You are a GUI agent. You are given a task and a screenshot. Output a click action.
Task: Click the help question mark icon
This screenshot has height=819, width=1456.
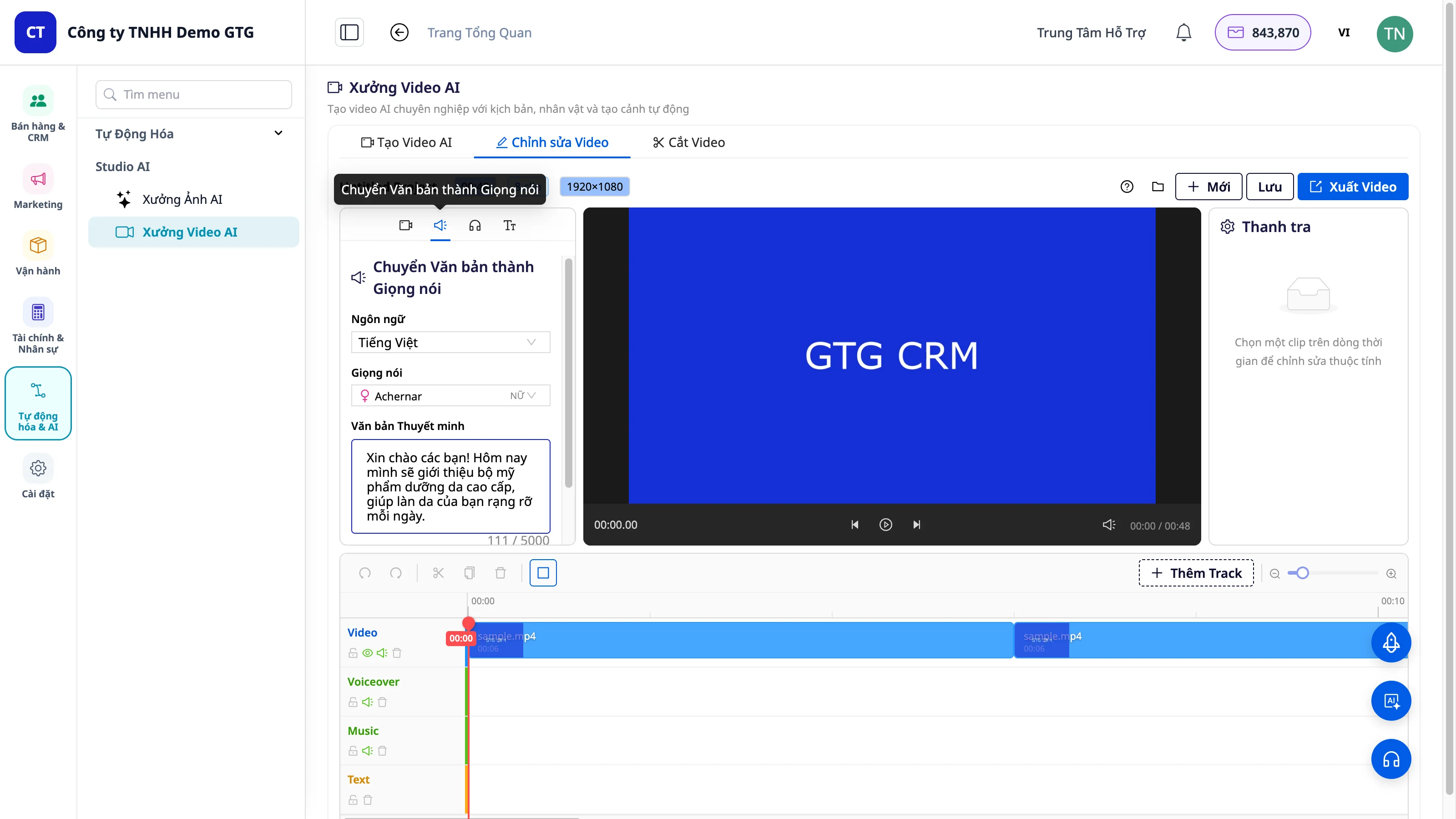click(x=1127, y=187)
